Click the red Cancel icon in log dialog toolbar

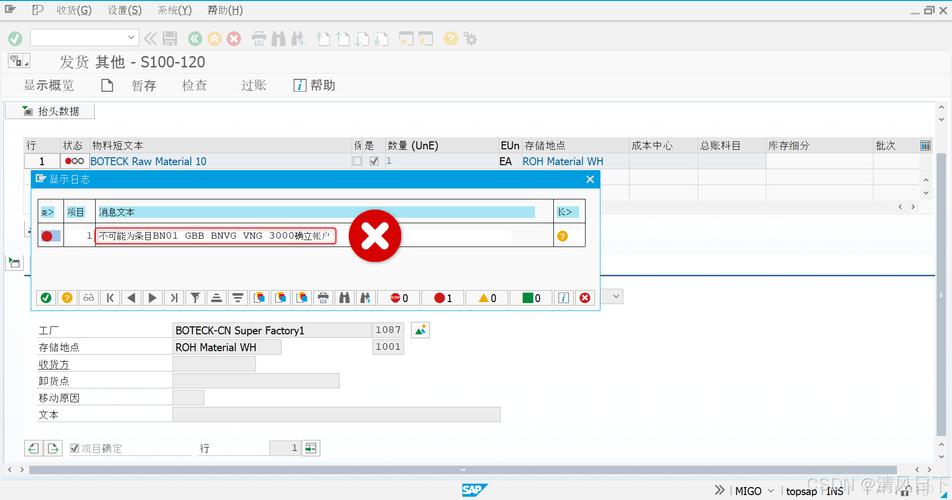585,298
